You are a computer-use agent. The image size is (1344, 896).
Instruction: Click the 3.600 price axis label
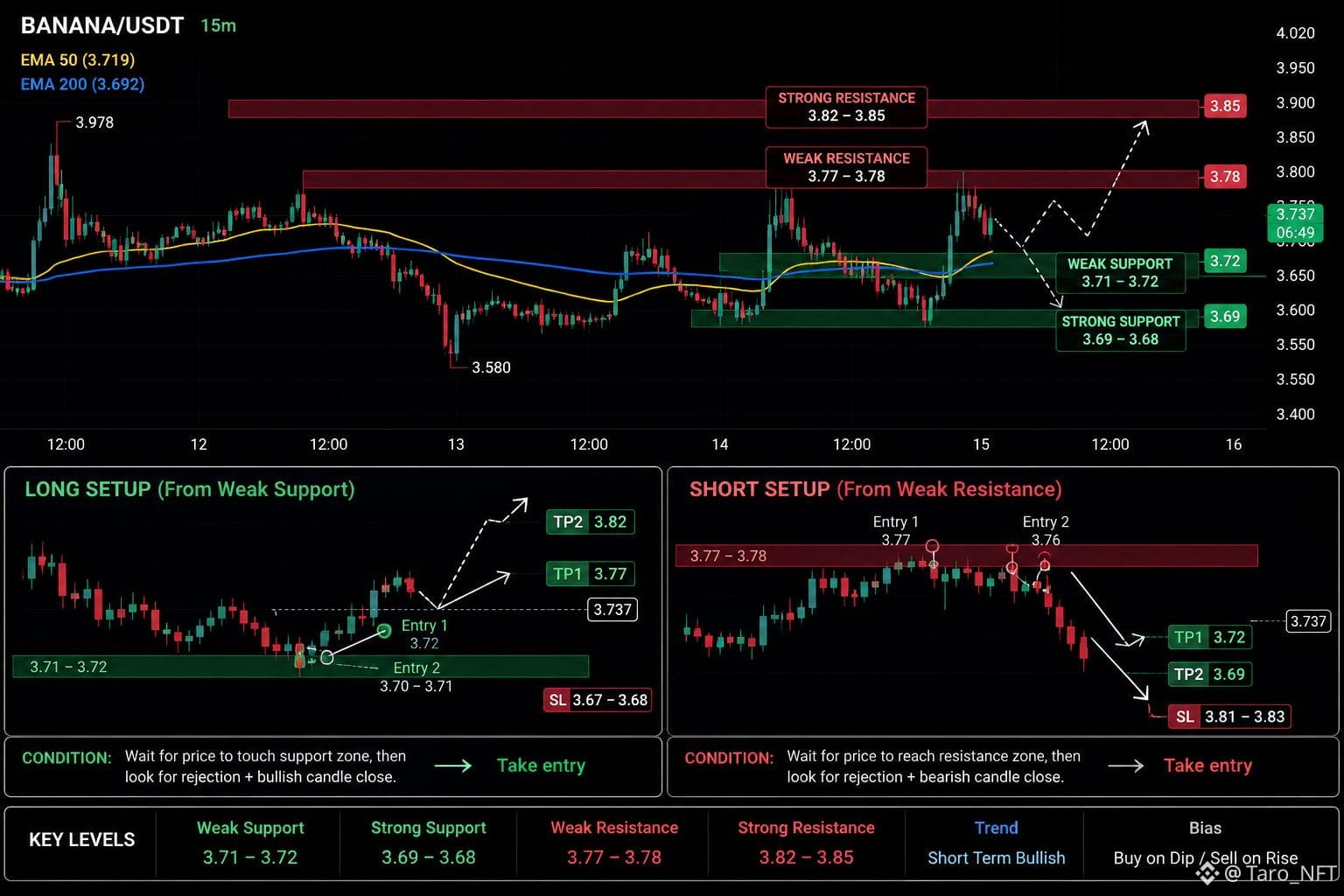click(x=1295, y=310)
